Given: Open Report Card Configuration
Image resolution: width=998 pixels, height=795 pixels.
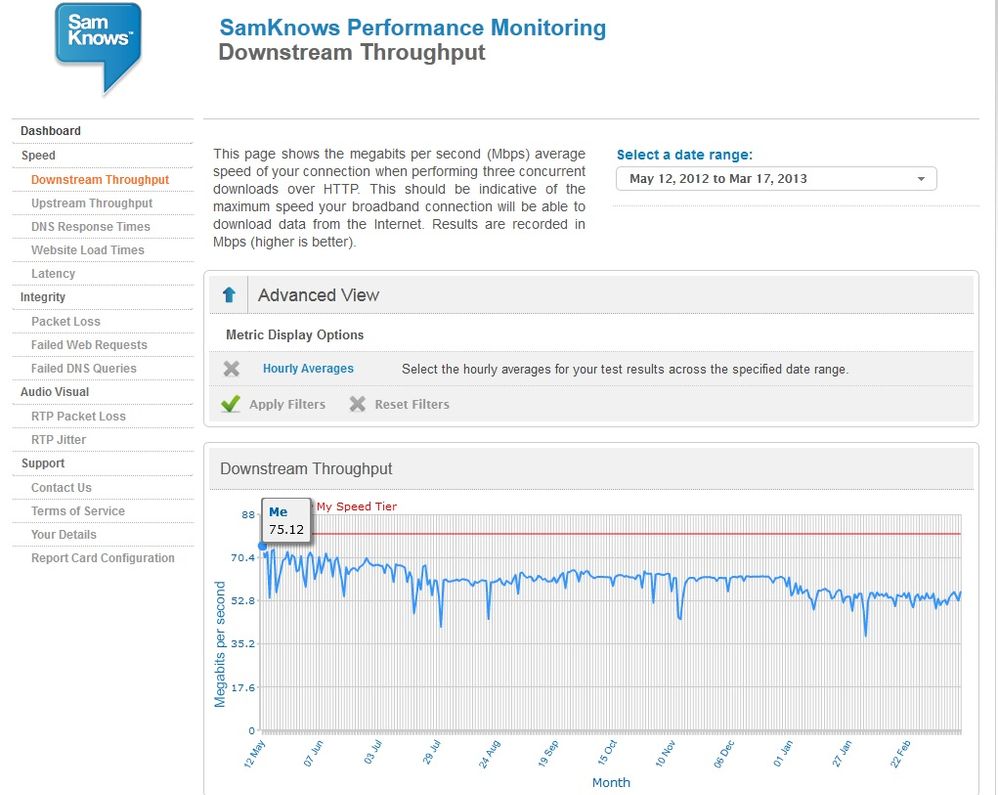Looking at the screenshot, I should (102, 558).
